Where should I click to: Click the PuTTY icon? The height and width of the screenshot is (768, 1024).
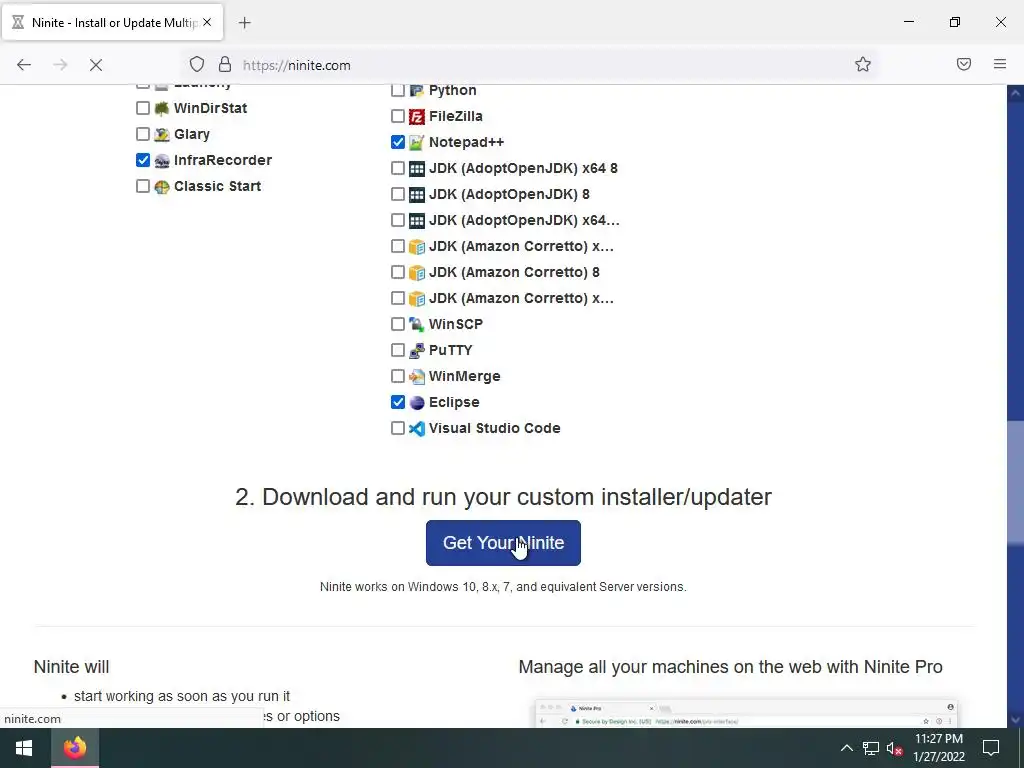point(417,351)
